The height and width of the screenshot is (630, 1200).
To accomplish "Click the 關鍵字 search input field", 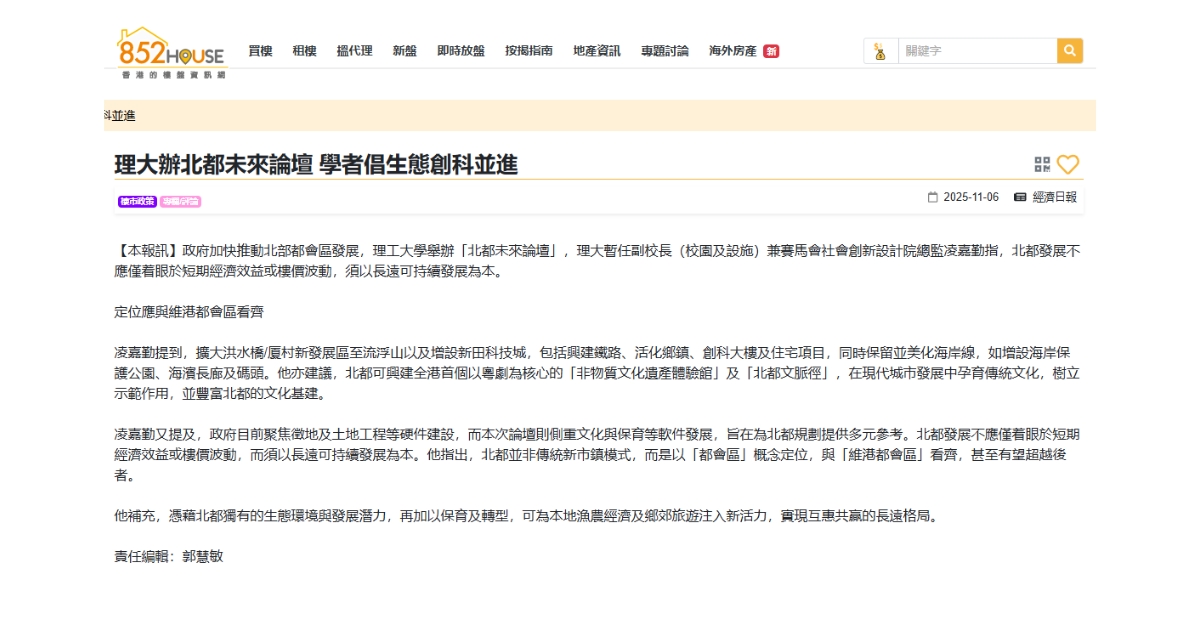I will tap(976, 51).
